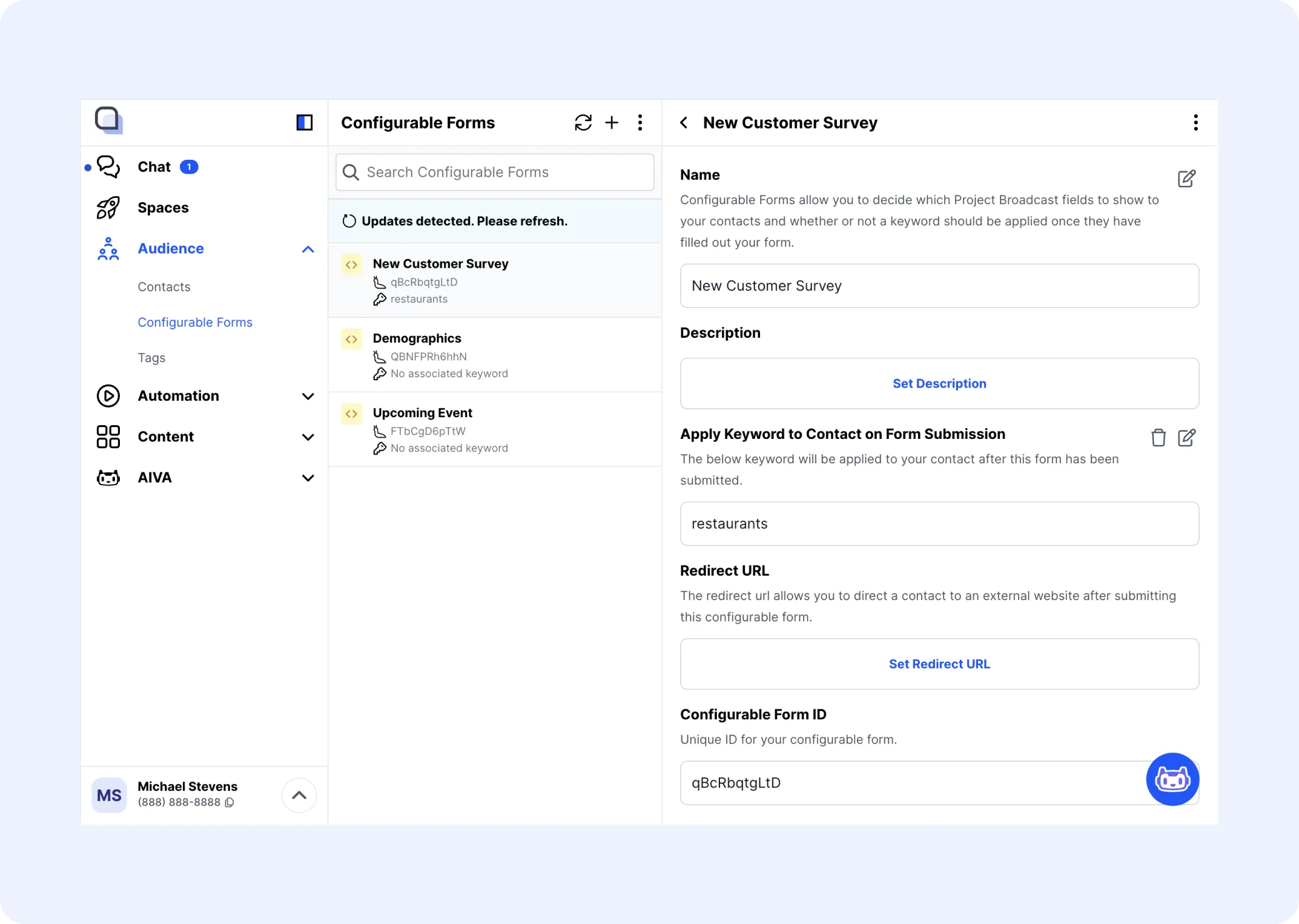
Task: Open the Tags page
Action: 151,358
